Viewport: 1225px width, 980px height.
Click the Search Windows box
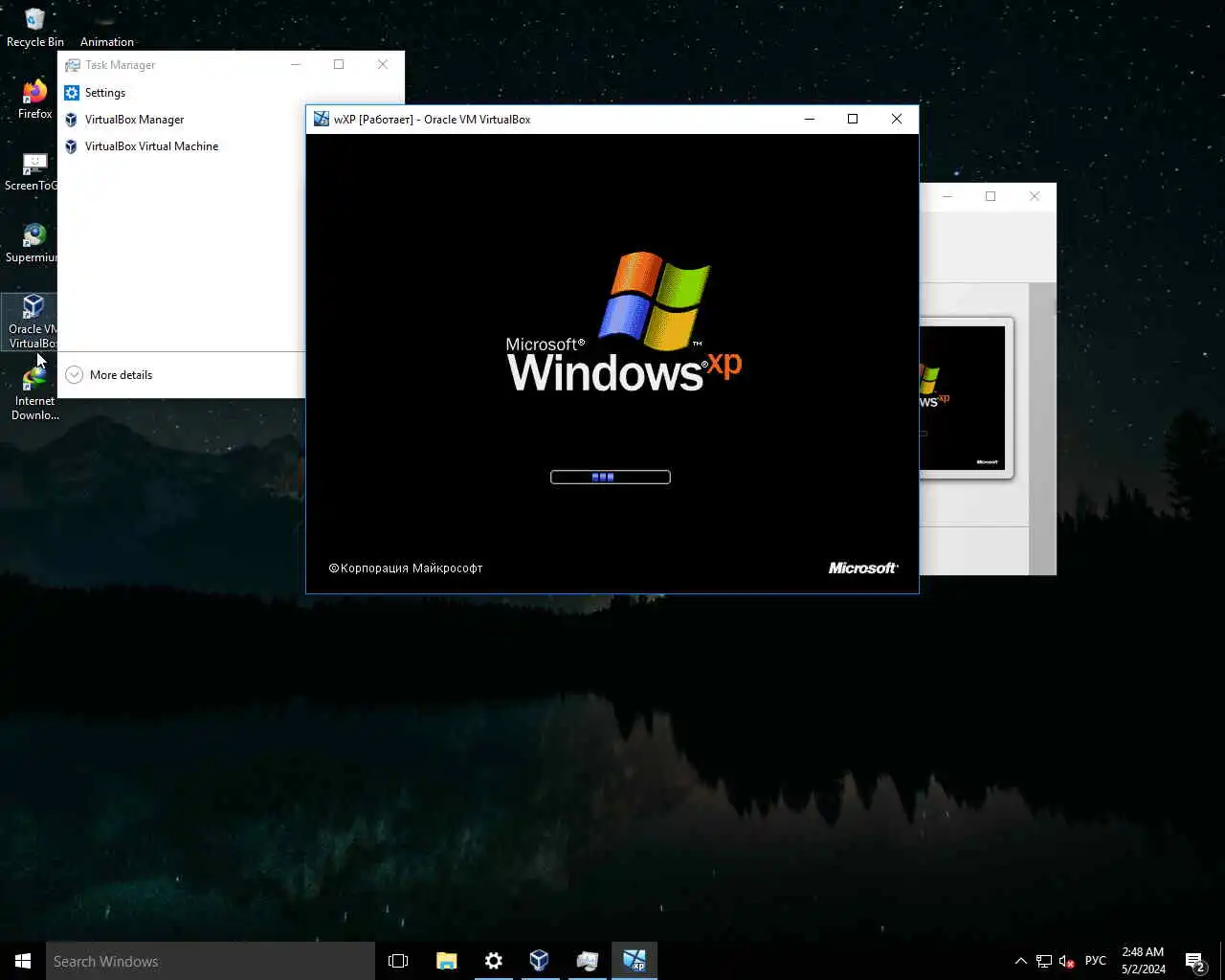(x=211, y=961)
